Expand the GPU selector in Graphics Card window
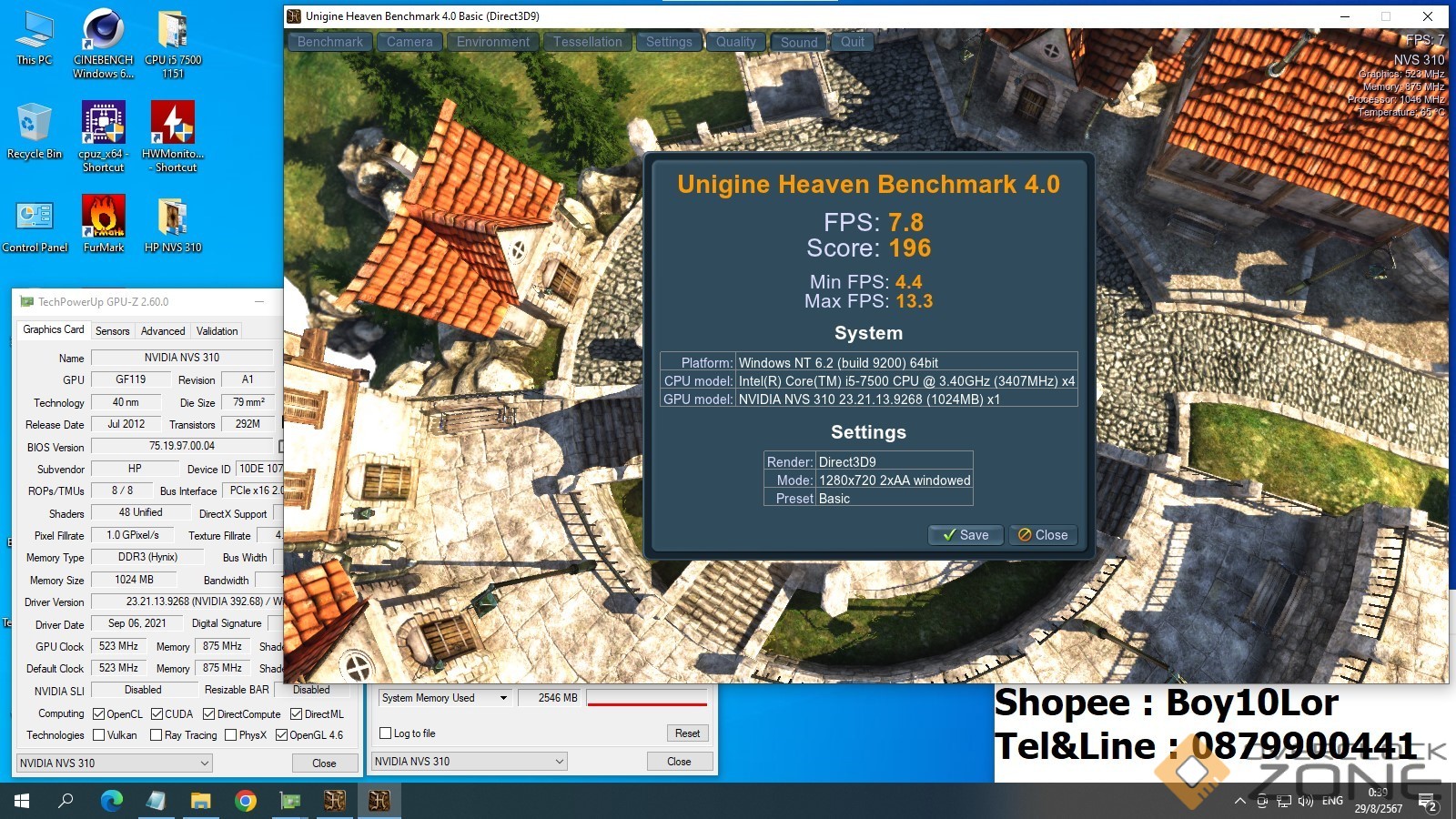 click(x=114, y=763)
